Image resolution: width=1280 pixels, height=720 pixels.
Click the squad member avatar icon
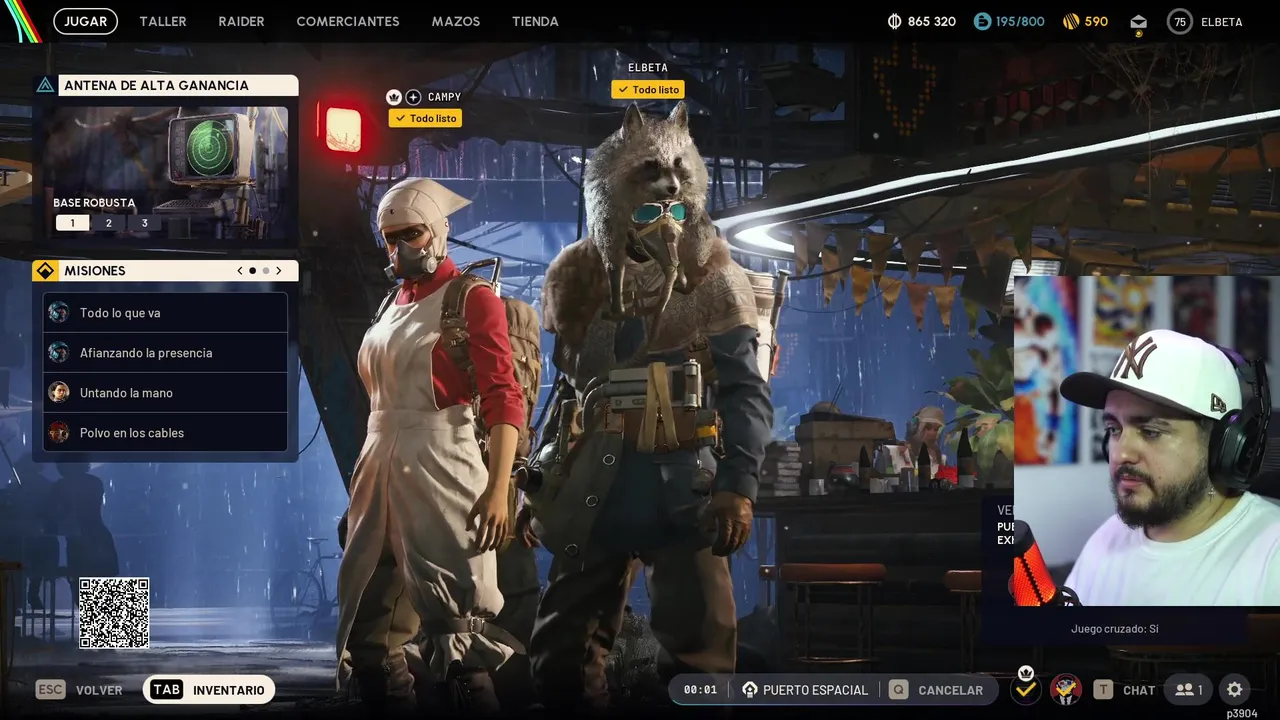click(1066, 689)
